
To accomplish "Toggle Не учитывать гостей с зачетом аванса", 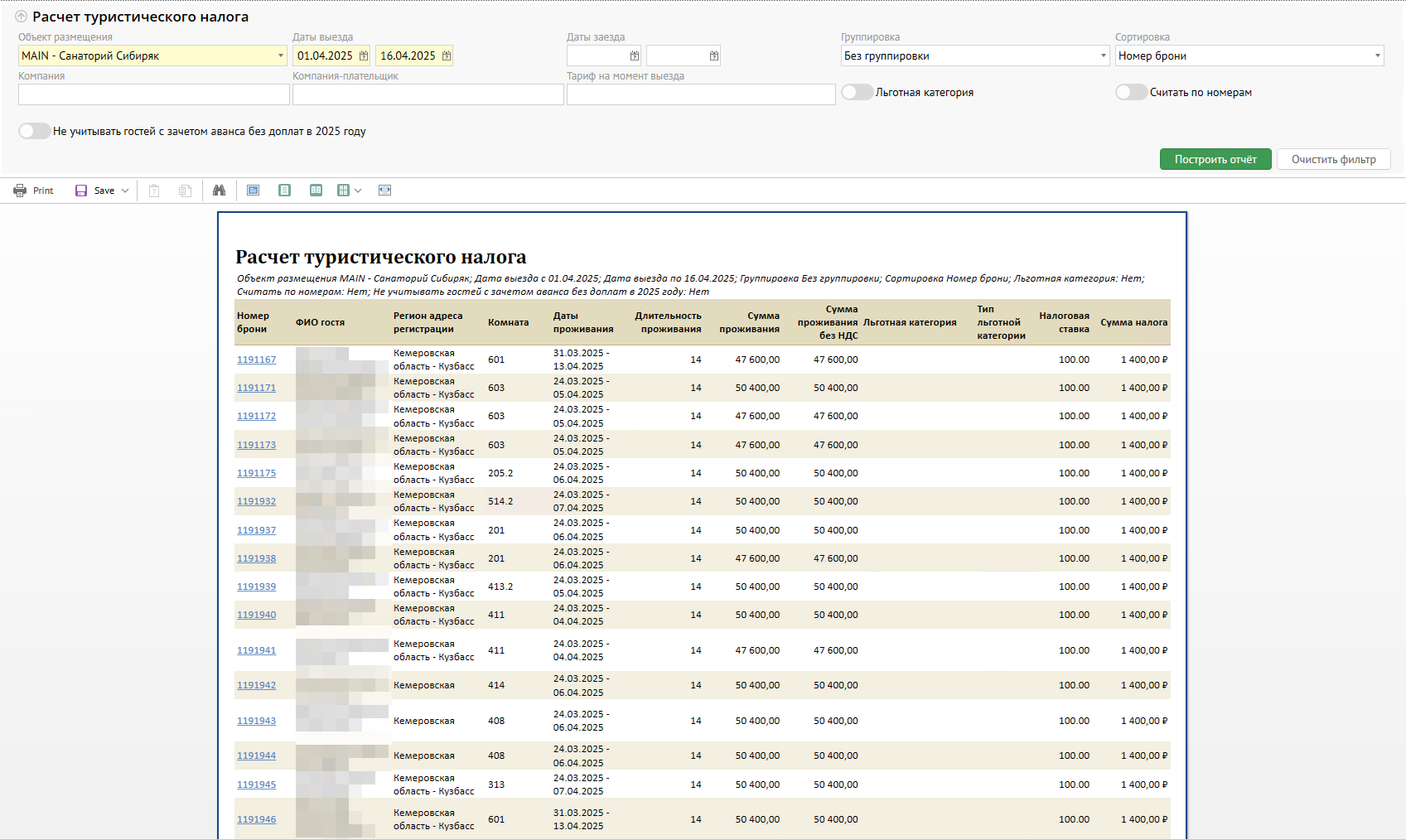I will [35, 131].
